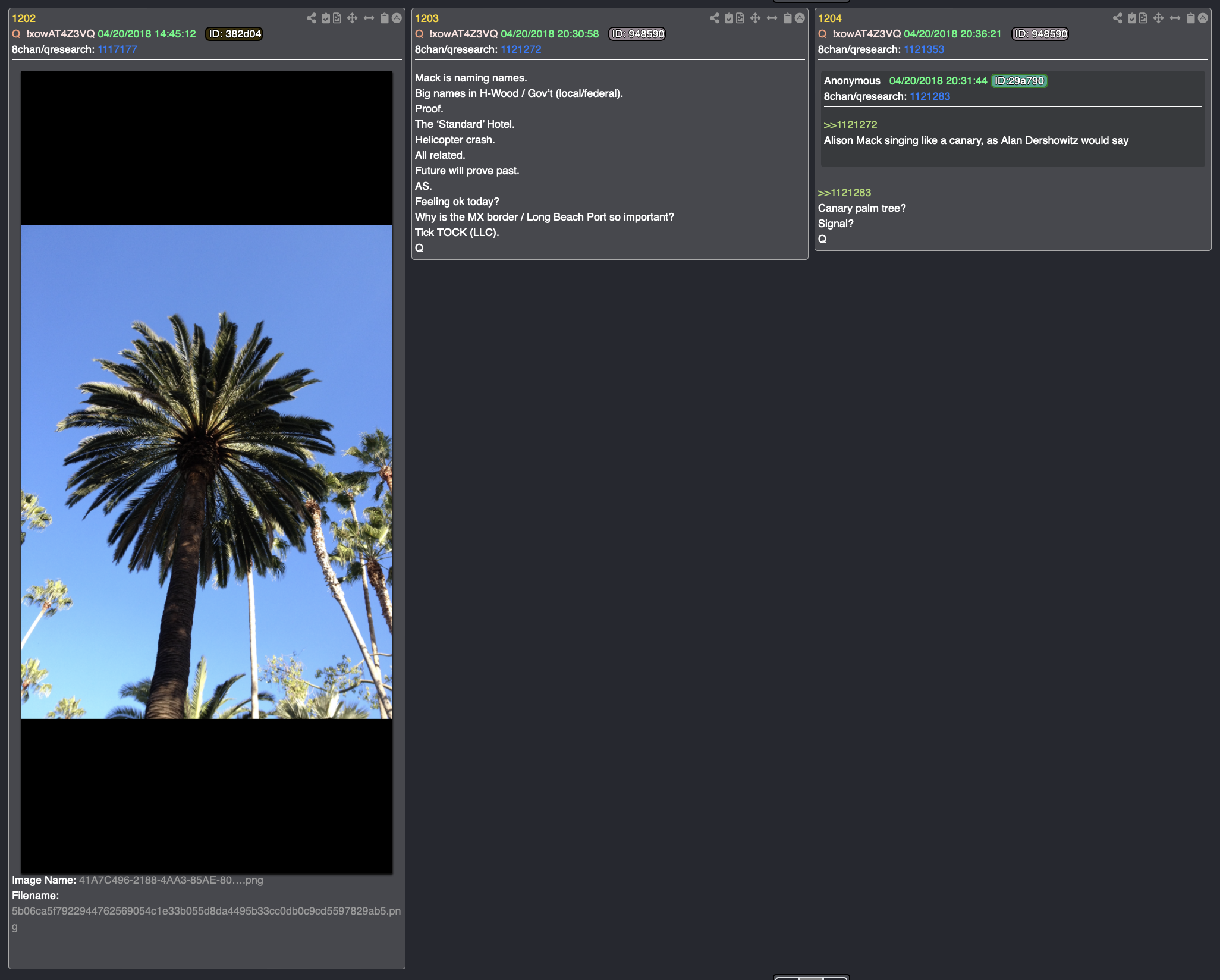Open 8chan post link 1121353

click(924, 49)
